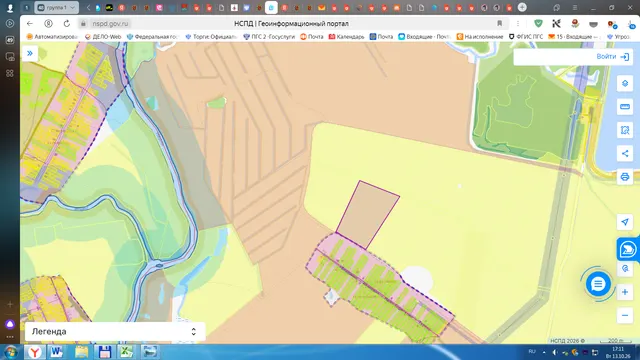Open the На исполнение bookmark
Viewport: 640px width, 360px height.
pos(480,37)
